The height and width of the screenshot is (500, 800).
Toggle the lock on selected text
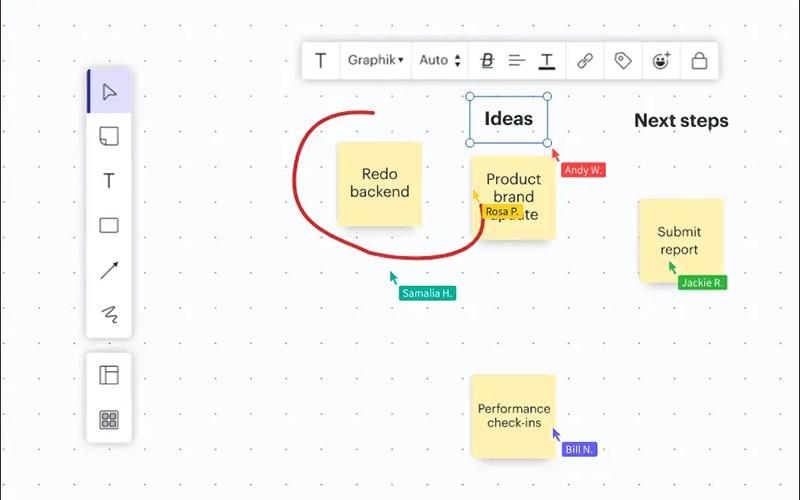[699, 60]
